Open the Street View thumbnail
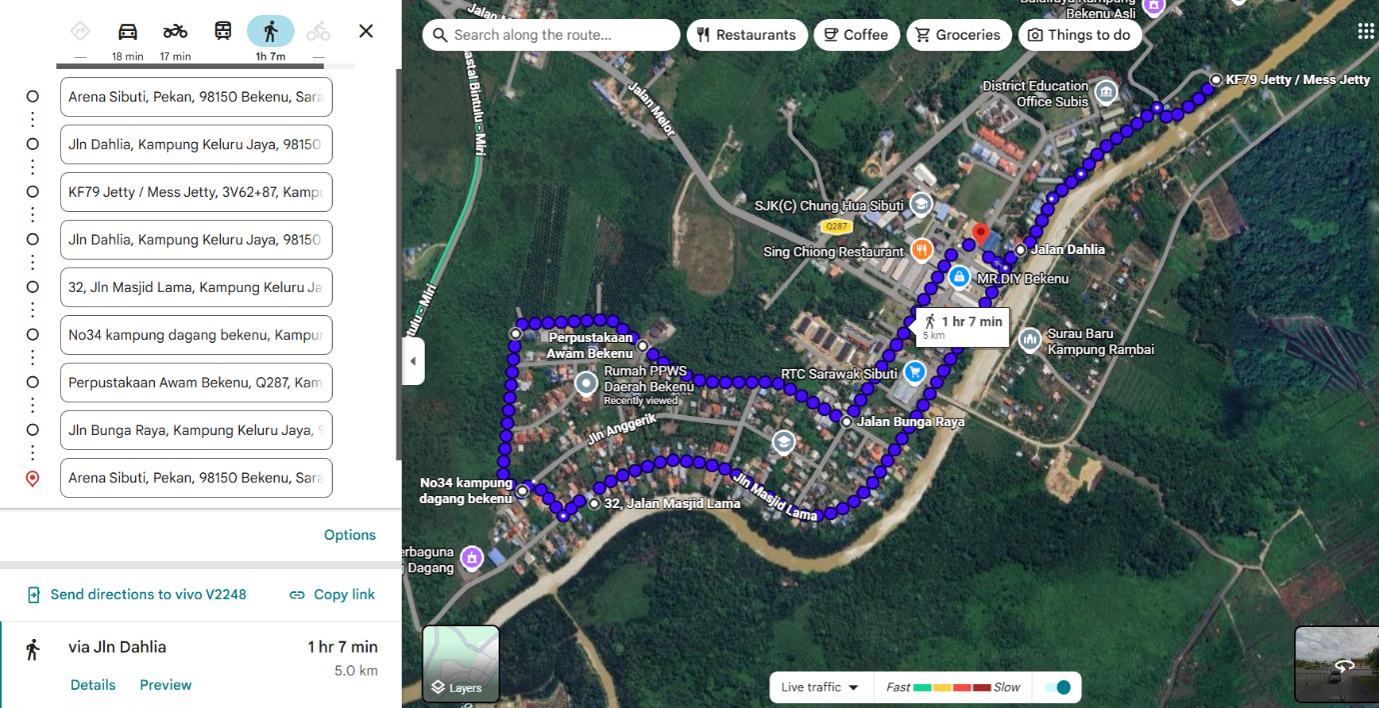 click(1337, 664)
